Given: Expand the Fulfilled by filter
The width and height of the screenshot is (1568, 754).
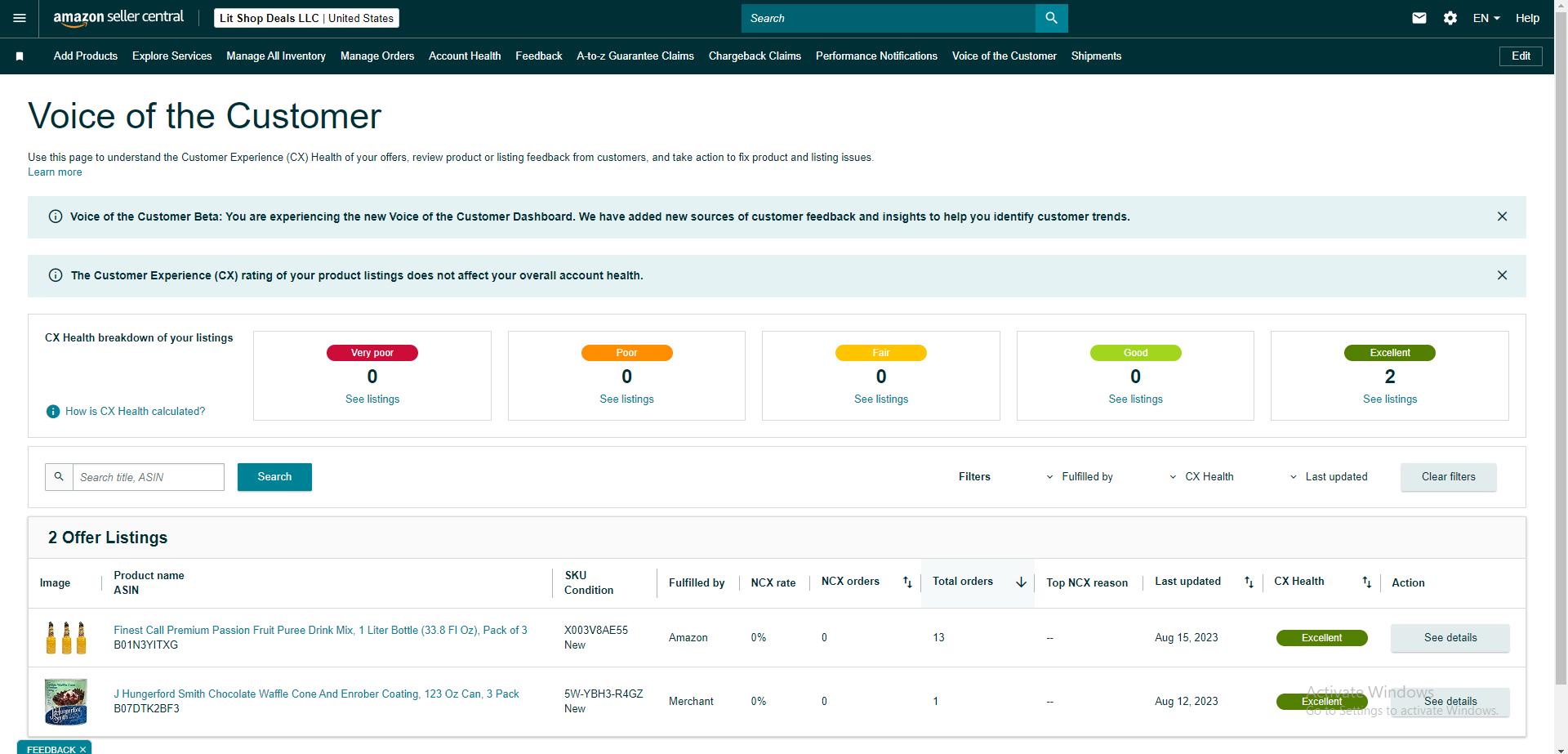Looking at the screenshot, I should coord(1079,477).
